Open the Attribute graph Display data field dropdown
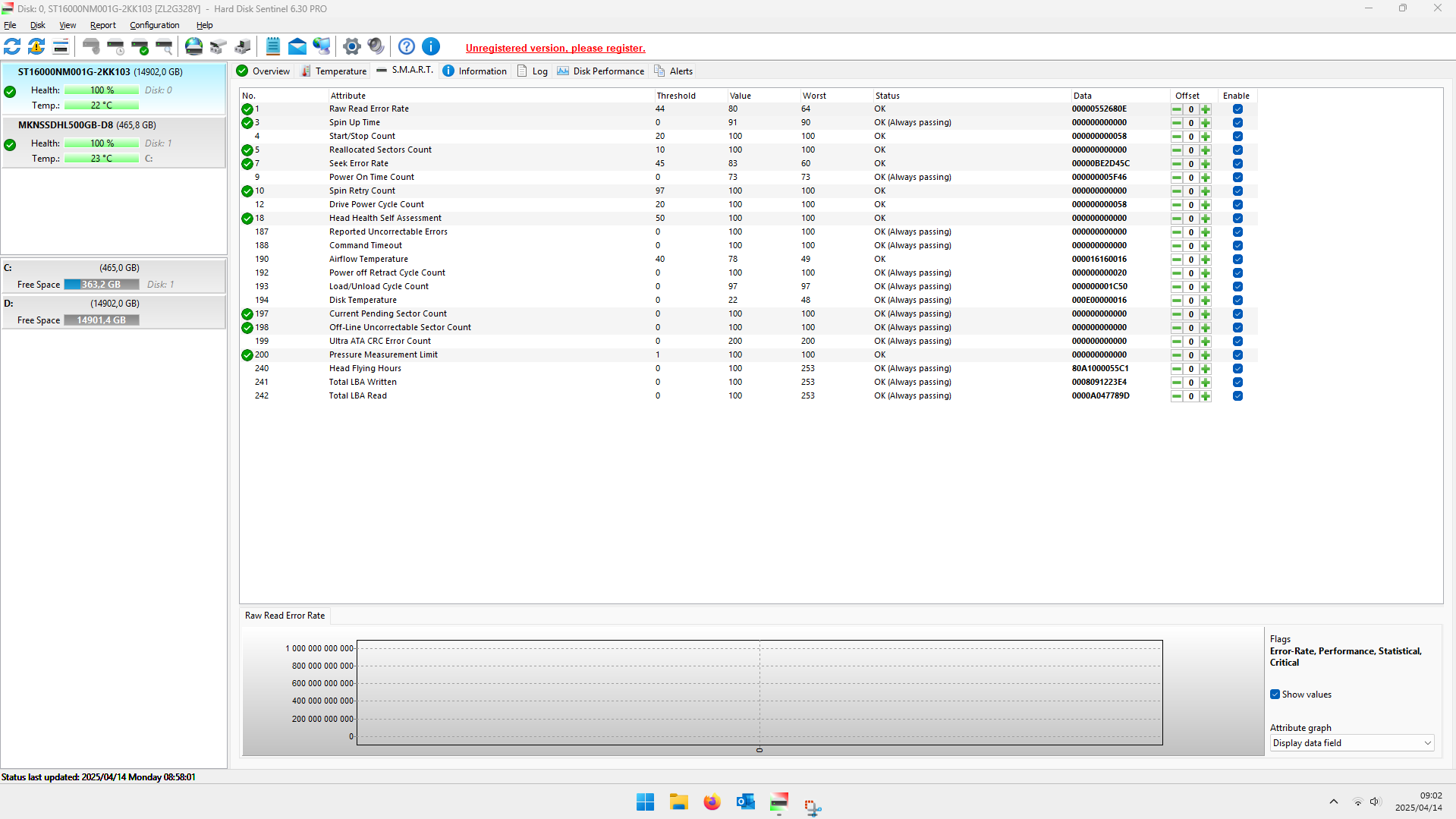Viewport: 1456px width, 819px height. (1351, 743)
